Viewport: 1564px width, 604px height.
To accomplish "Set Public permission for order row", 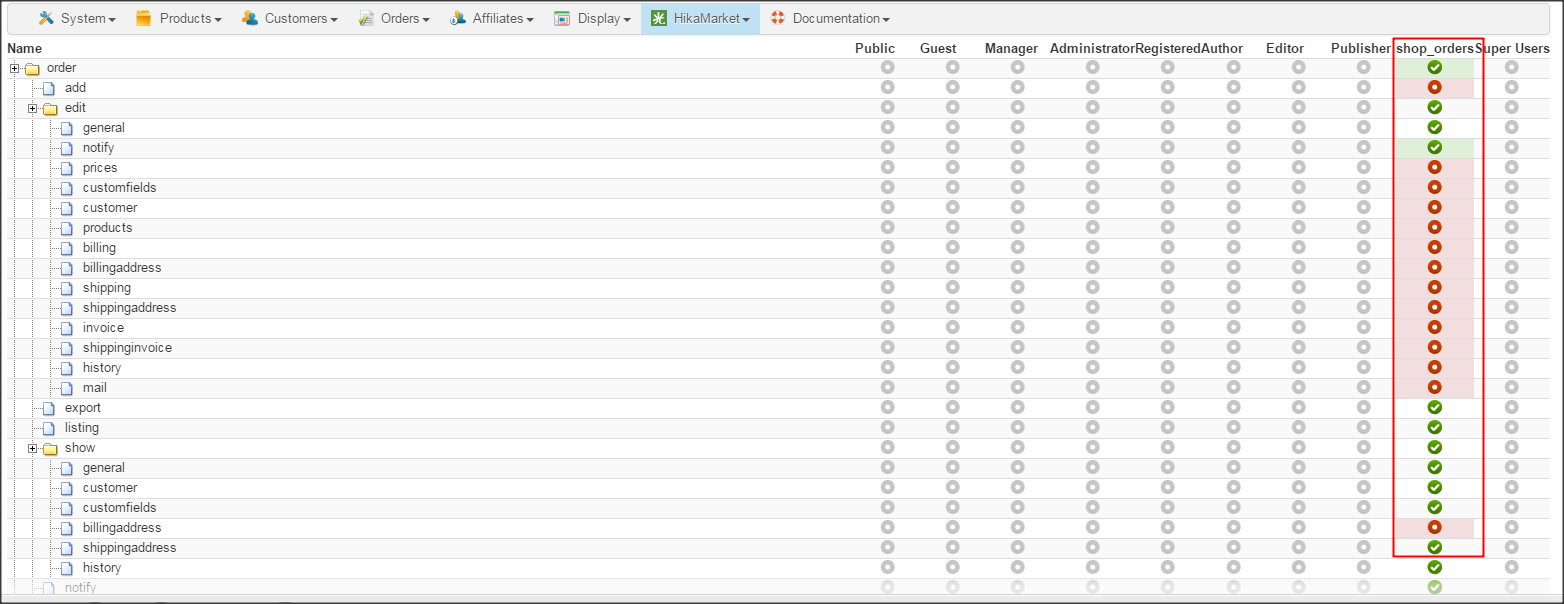I will (x=887, y=68).
